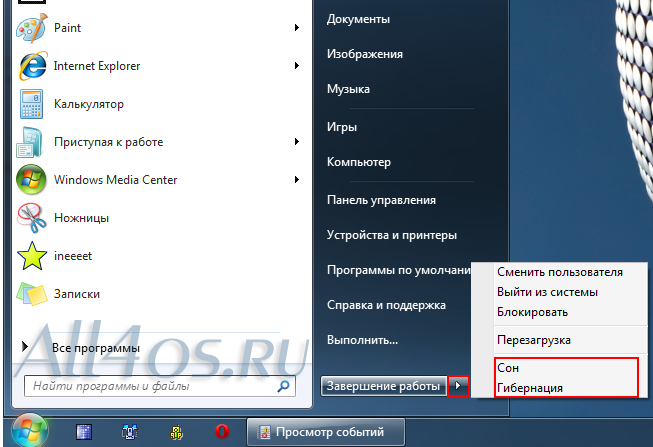Open Панель управления
The image size is (653, 447).
pyautogui.click(x=381, y=200)
